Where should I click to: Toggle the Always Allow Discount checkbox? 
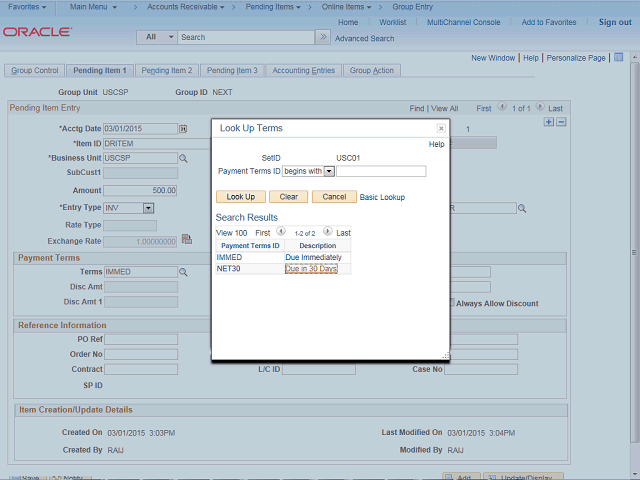coord(450,302)
